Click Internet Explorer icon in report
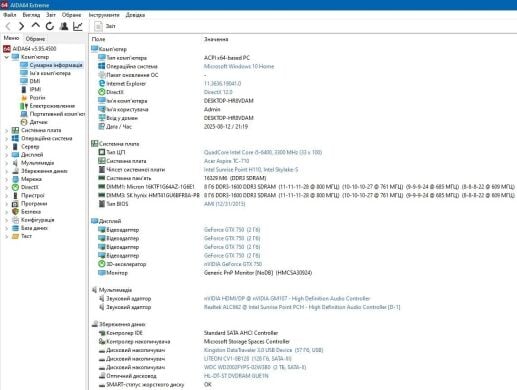The height and width of the screenshot is (390, 517). [x=102, y=83]
